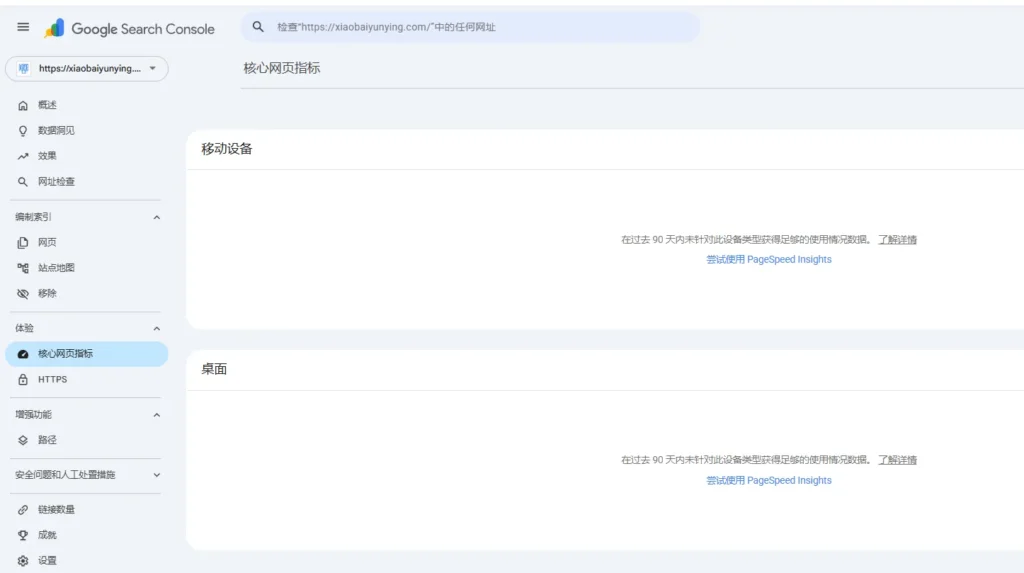Click the Google Search Console logo
Image resolution: width=1024 pixels, height=573 pixels.
coord(129,29)
